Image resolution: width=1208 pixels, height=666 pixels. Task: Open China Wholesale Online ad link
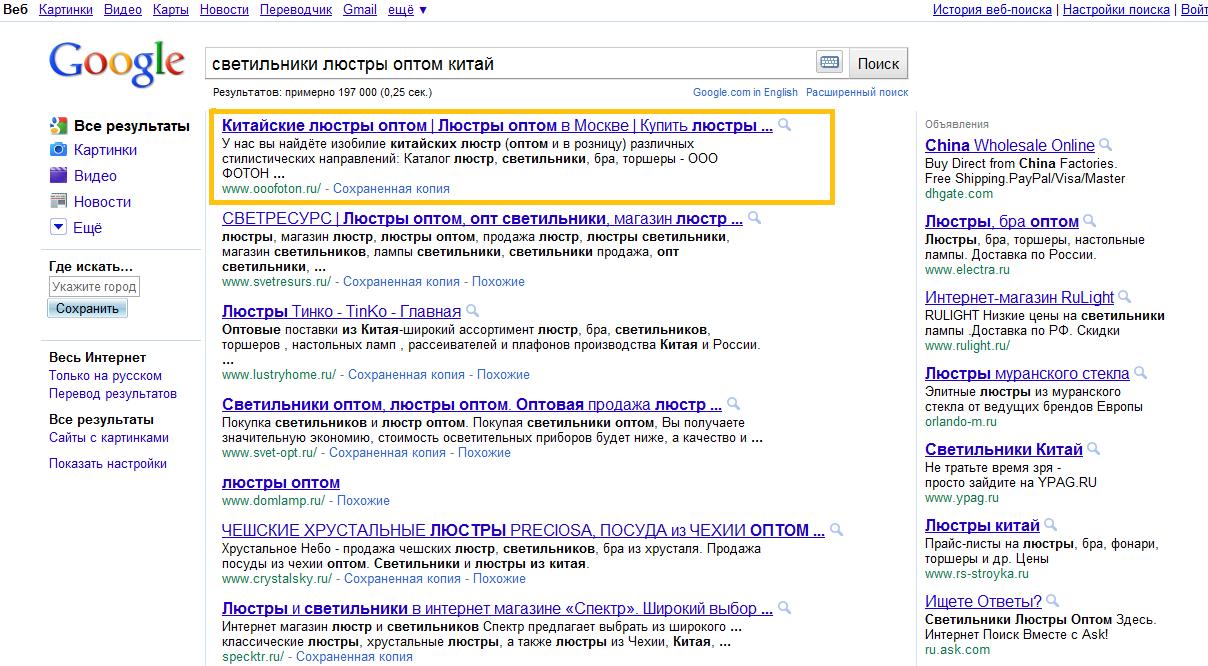pos(1010,146)
